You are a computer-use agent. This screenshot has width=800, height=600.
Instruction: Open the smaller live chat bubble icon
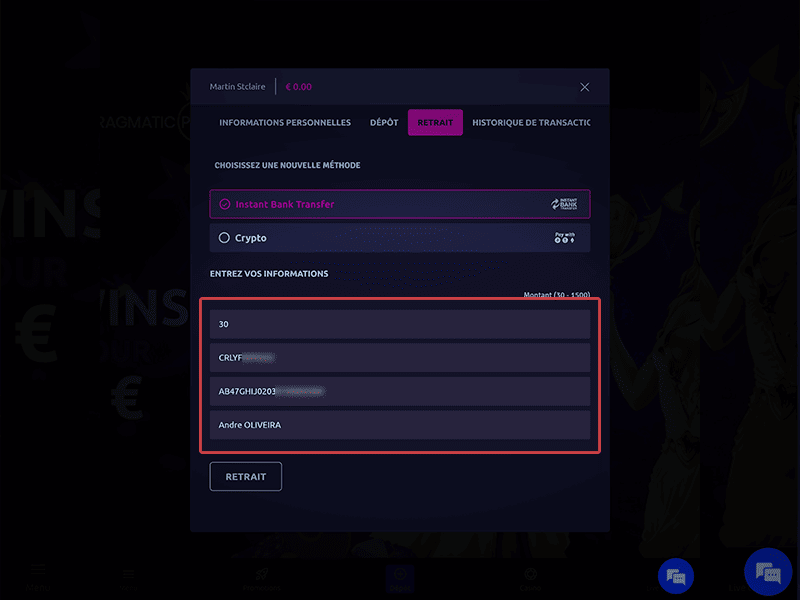click(676, 576)
